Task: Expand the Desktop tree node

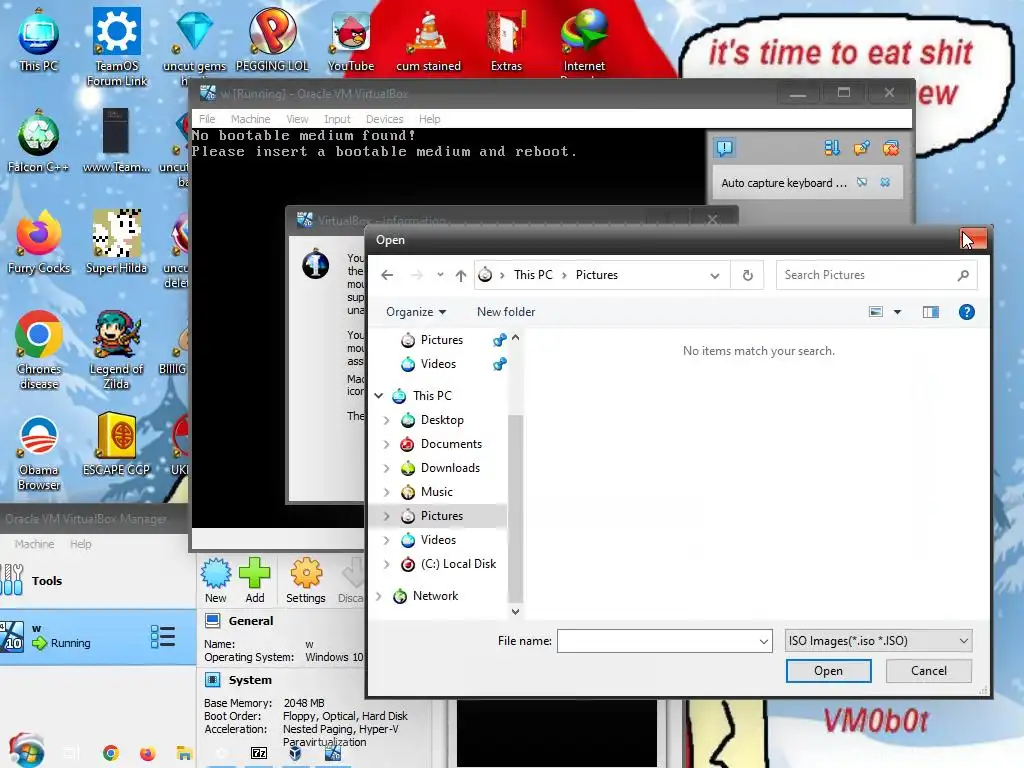Action: pos(387,420)
